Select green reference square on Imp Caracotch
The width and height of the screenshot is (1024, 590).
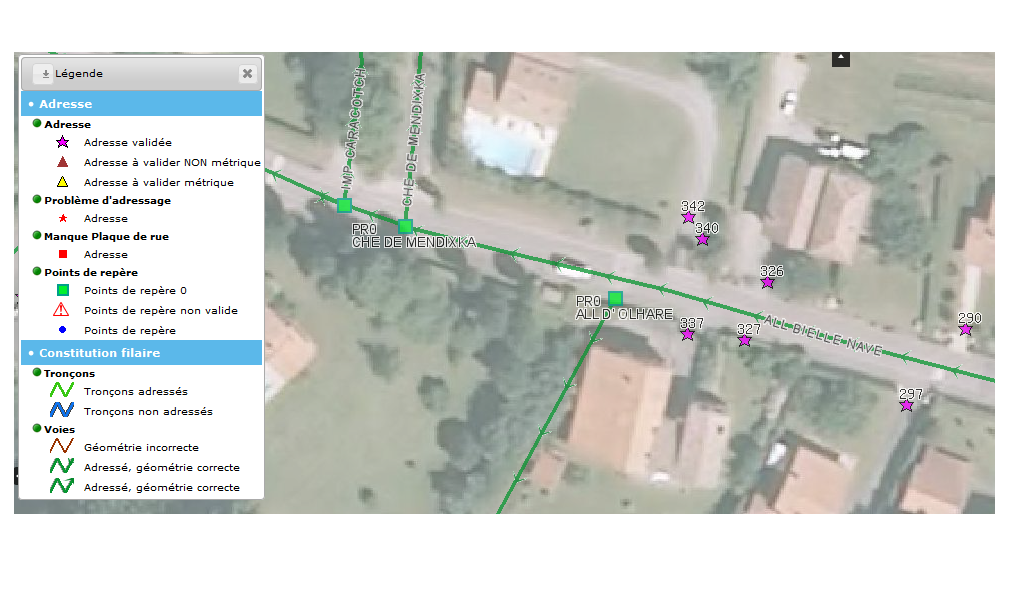[x=344, y=205]
